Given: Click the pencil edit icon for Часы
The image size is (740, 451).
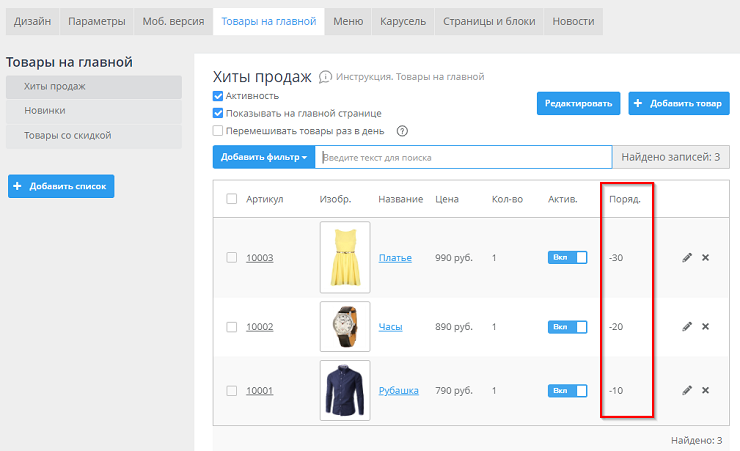Looking at the screenshot, I should click(x=687, y=327).
